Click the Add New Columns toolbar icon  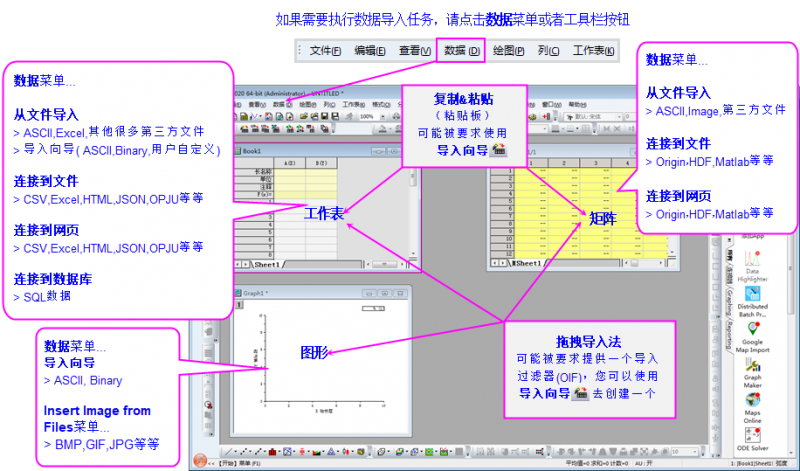click(x=546, y=116)
